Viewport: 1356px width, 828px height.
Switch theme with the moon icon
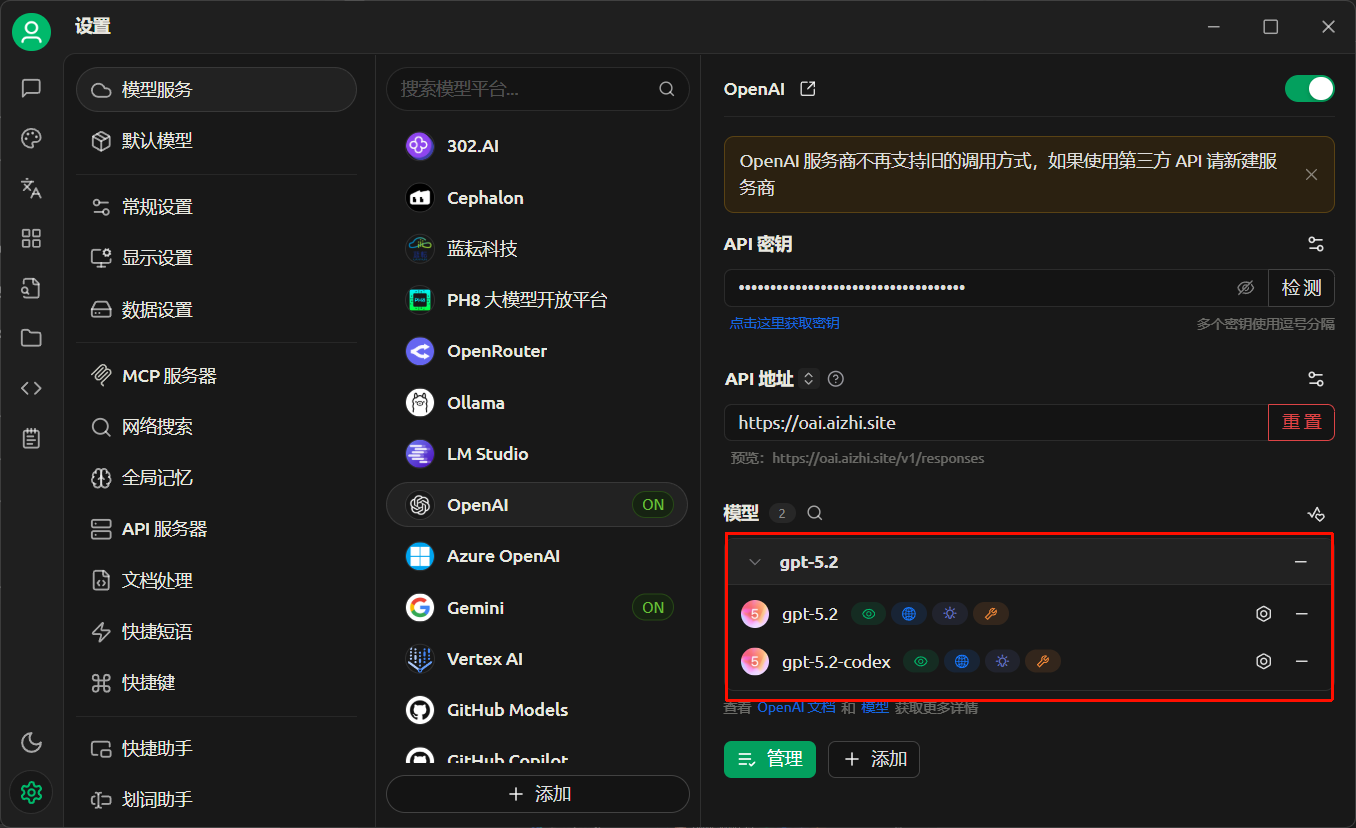pos(31,742)
